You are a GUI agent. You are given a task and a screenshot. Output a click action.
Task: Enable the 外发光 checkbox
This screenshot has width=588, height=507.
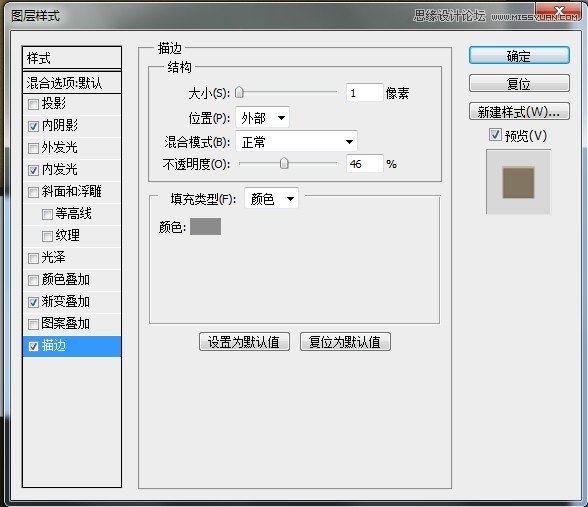point(33,148)
